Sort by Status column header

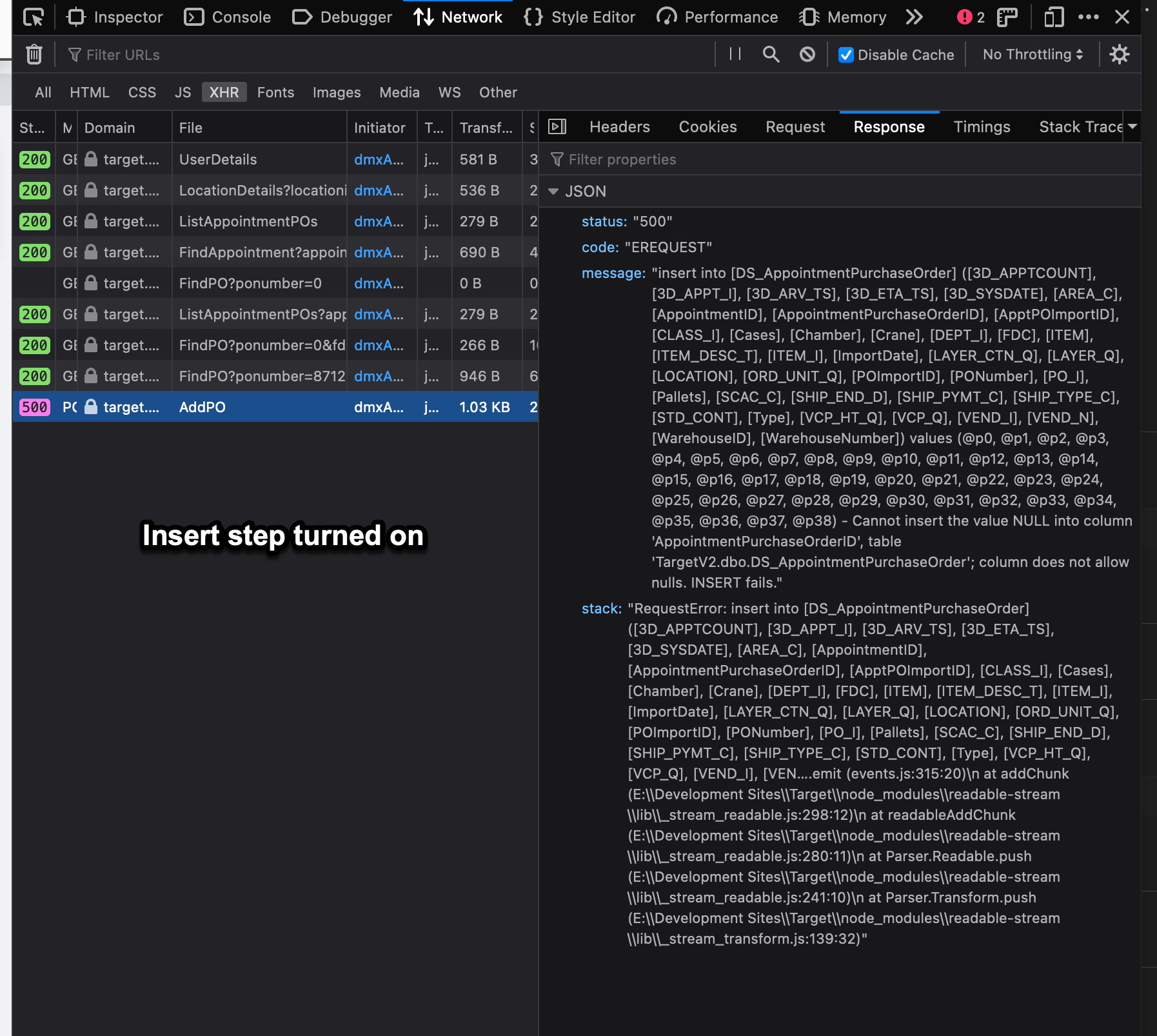point(34,128)
